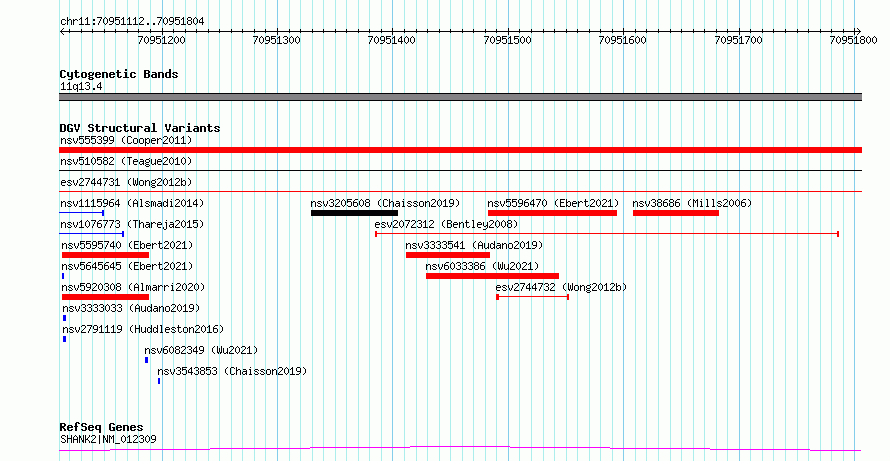Click the 70951400 ruler label

(392, 40)
